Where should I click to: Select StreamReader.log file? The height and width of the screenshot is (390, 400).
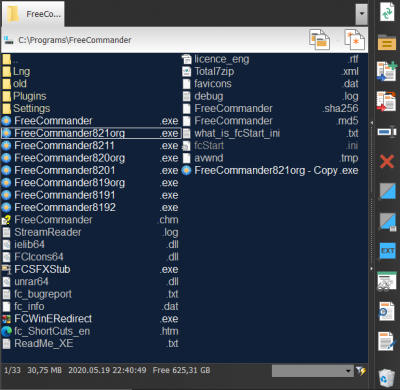(91, 232)
